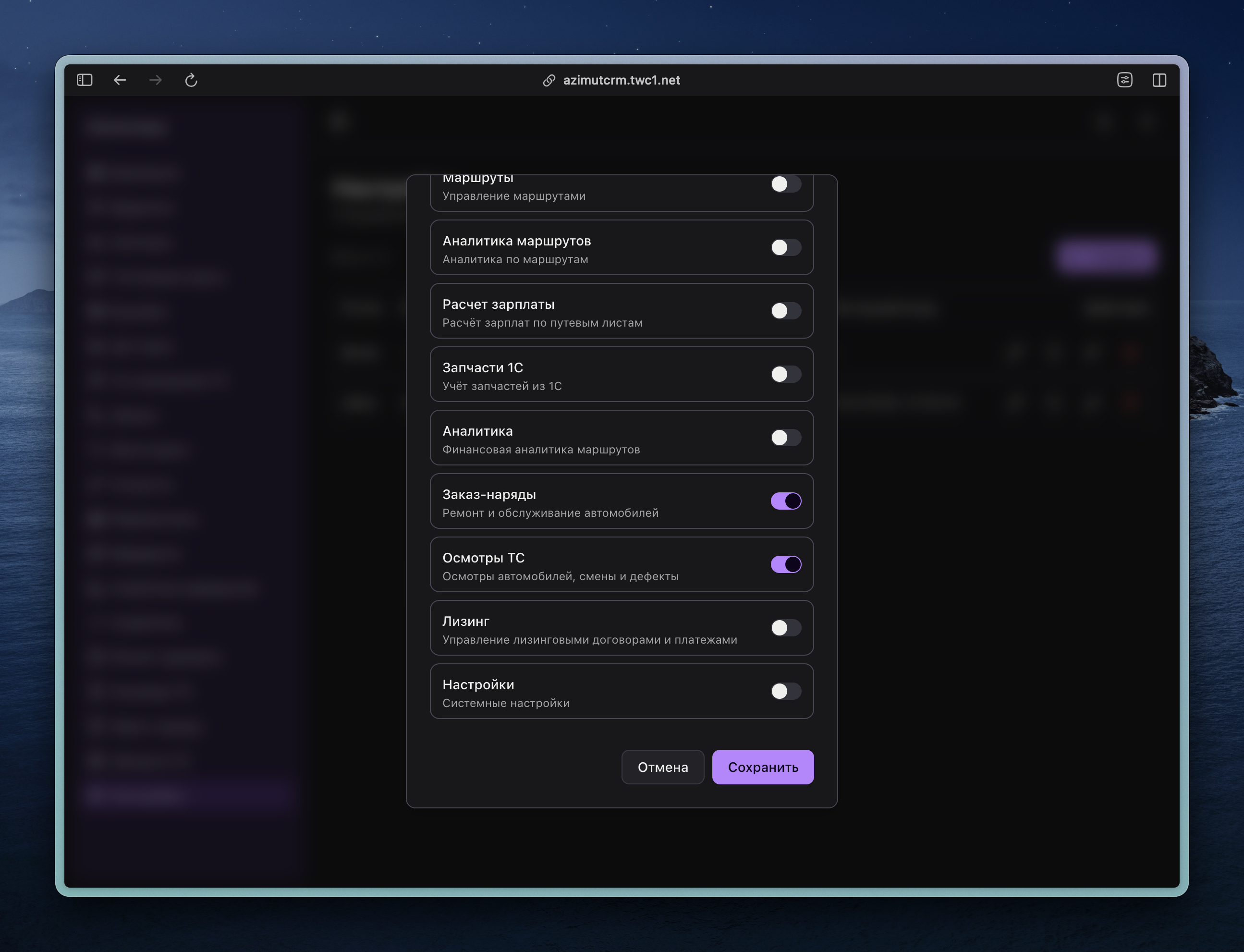Click the azimutcrm.twc1.net address field
Viewport: 1244px width, 952px height.
622,81
